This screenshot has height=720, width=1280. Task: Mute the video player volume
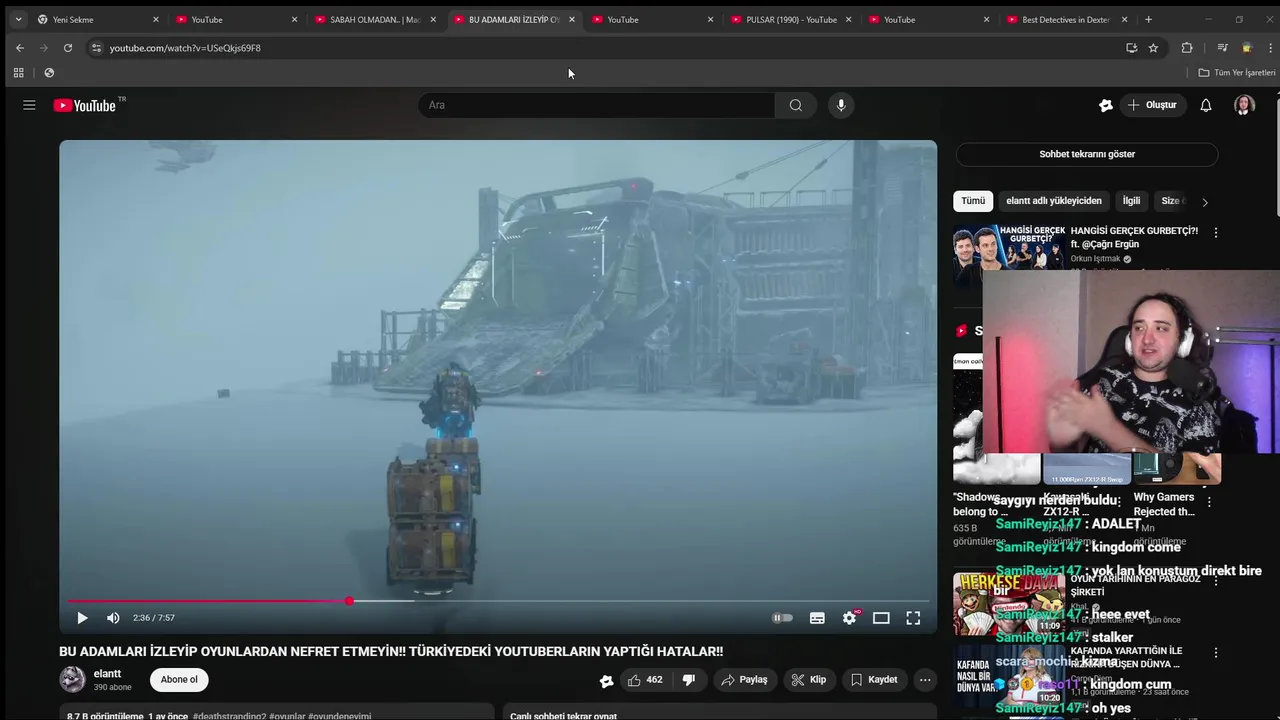[113, 618]
